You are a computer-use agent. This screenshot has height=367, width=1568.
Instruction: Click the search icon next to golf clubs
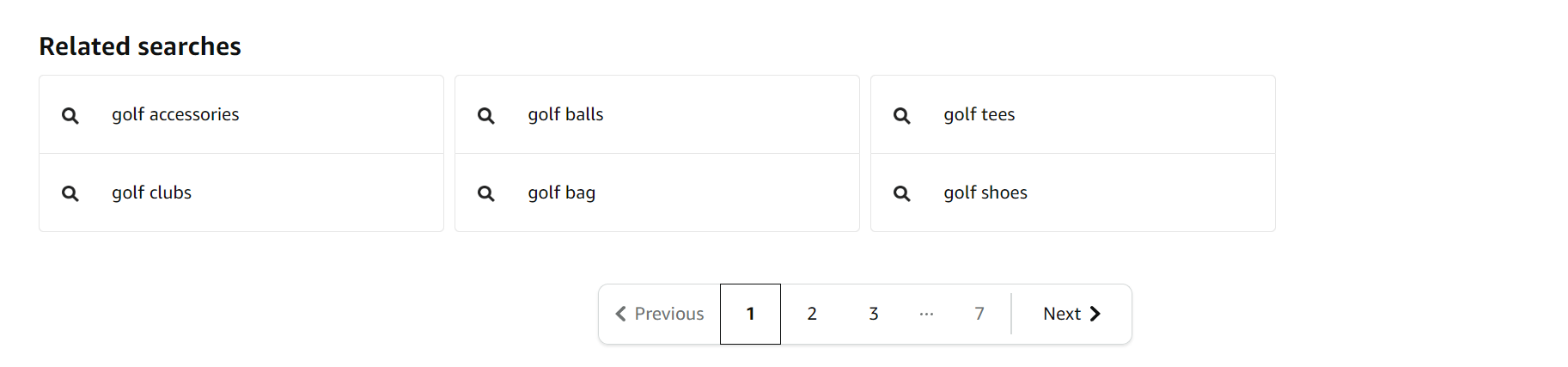click(x=70, y=193)
